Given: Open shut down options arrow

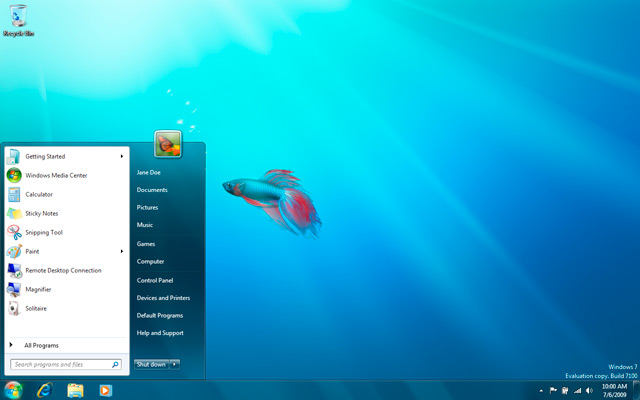Looking at the screenshot, I should [174, 364].
